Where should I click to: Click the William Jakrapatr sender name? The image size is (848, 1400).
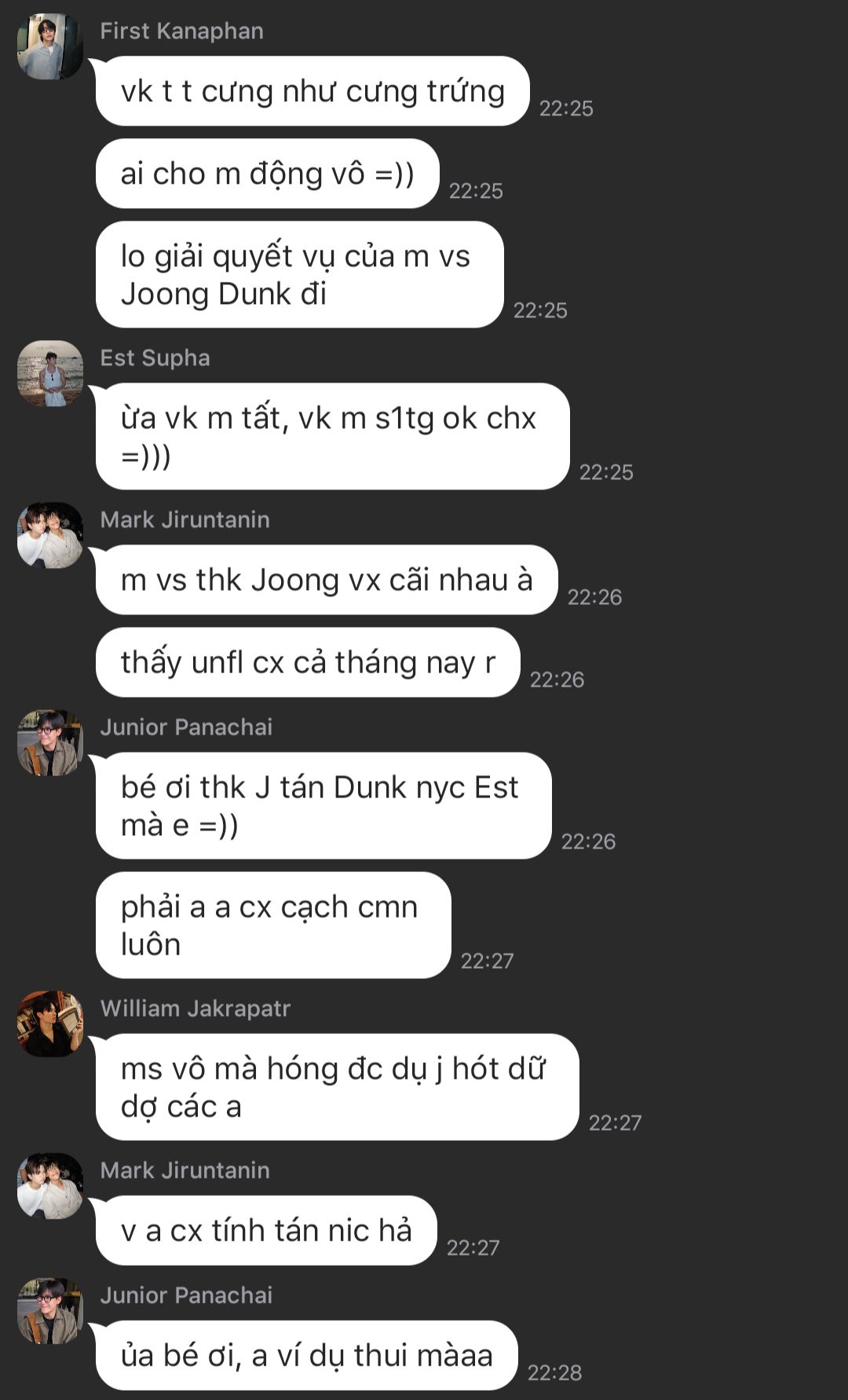click(196, 1008)
